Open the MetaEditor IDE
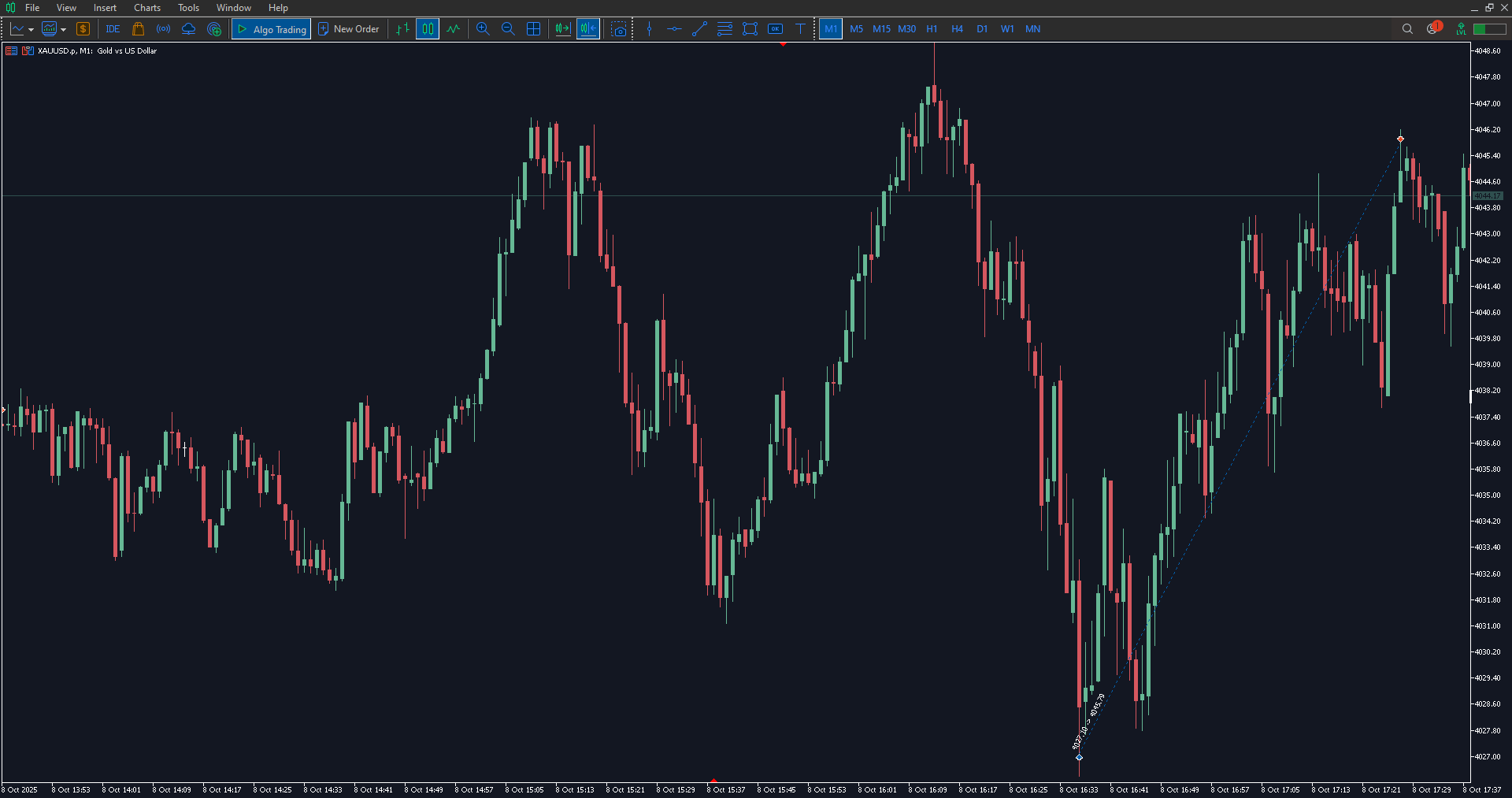The image size is (1512, 798). tap(113, 29)
